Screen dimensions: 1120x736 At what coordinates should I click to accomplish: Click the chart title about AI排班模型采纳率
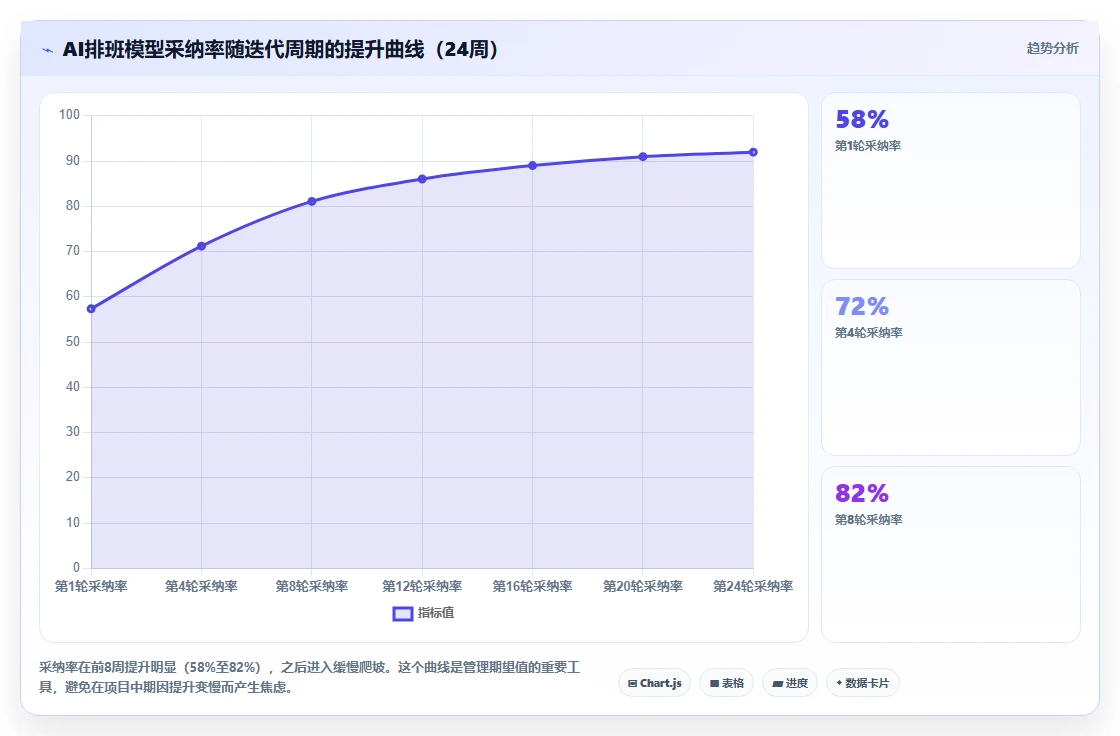tap(281, 49)
